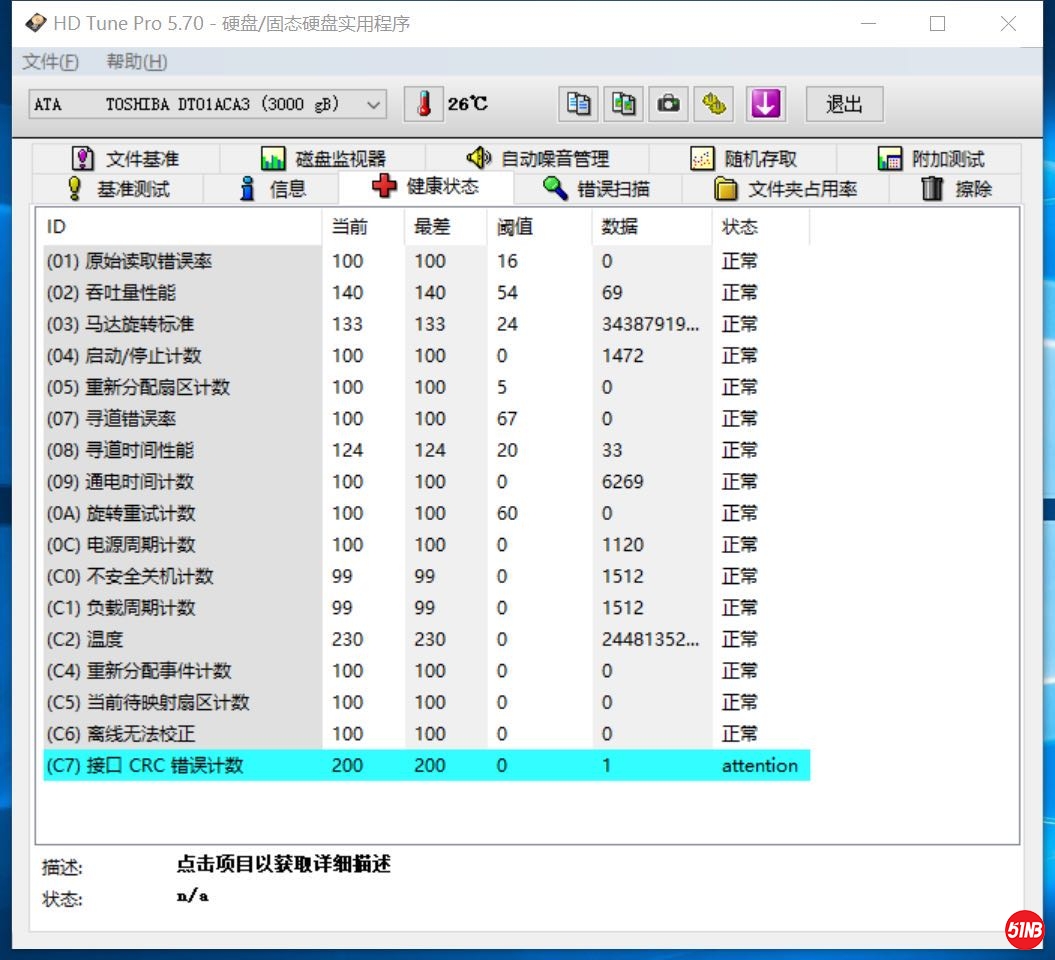Select the (C2) 温度 attribute row
This screenshot has height=960, width=1055.
pos(426,639)
